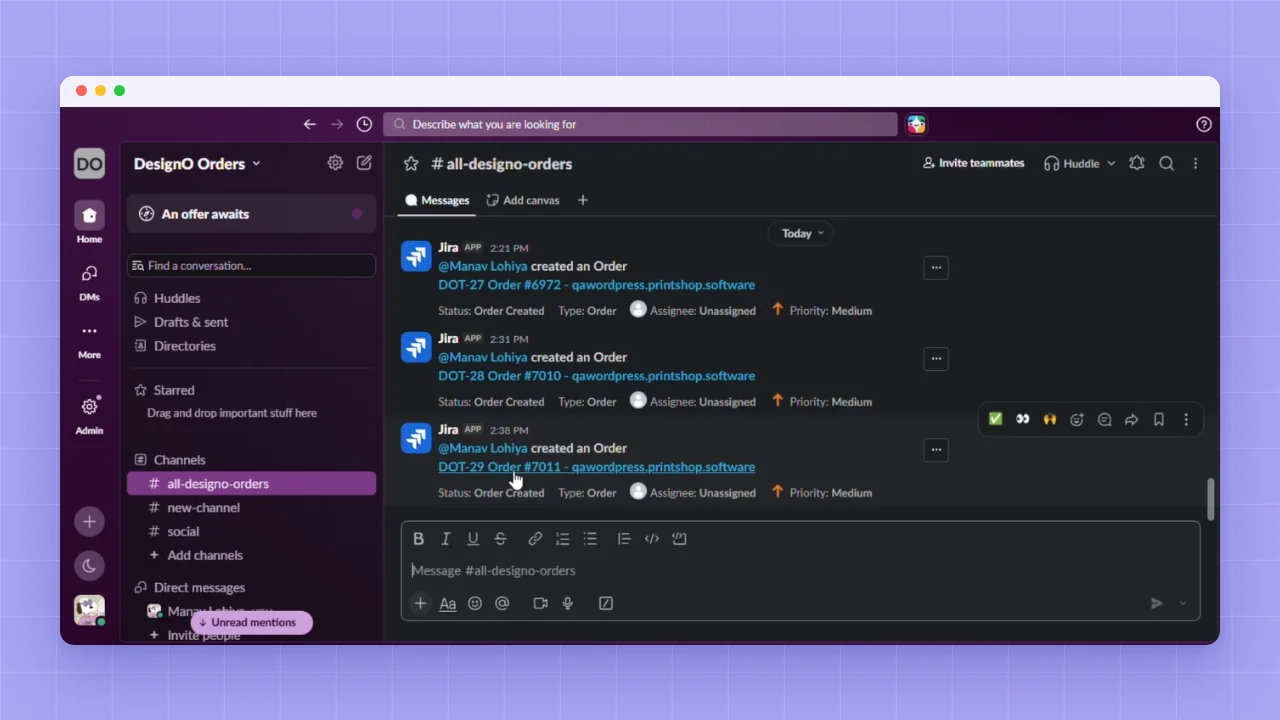This screenshot has height=720, width=1280.
Task: Open the slash shortcuts menu
Action: [605, 603]
